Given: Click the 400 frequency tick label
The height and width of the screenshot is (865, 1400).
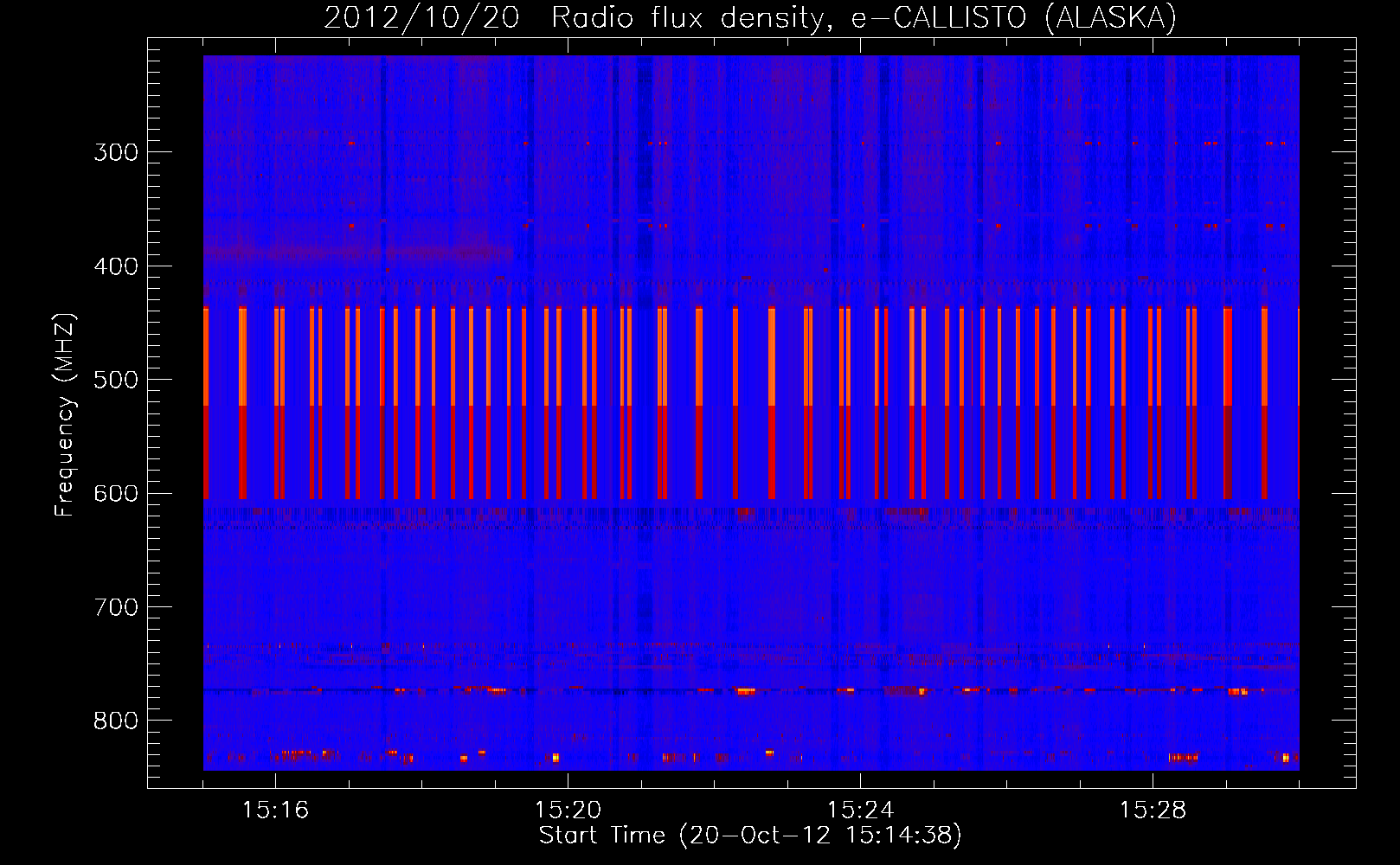Looking at the screenshot, I should [x=116, y=266].
